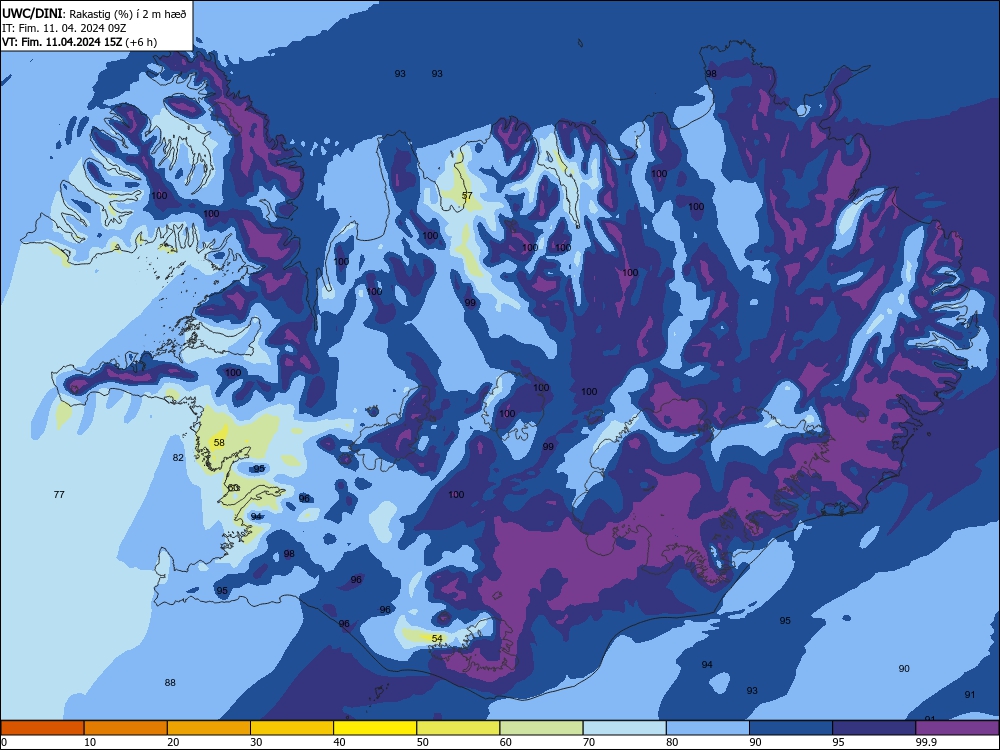Viewport: 1000px width, 750px height.
Task: Select the dark blue 90–95 legend swatch
Action: (x=791, y=728)
